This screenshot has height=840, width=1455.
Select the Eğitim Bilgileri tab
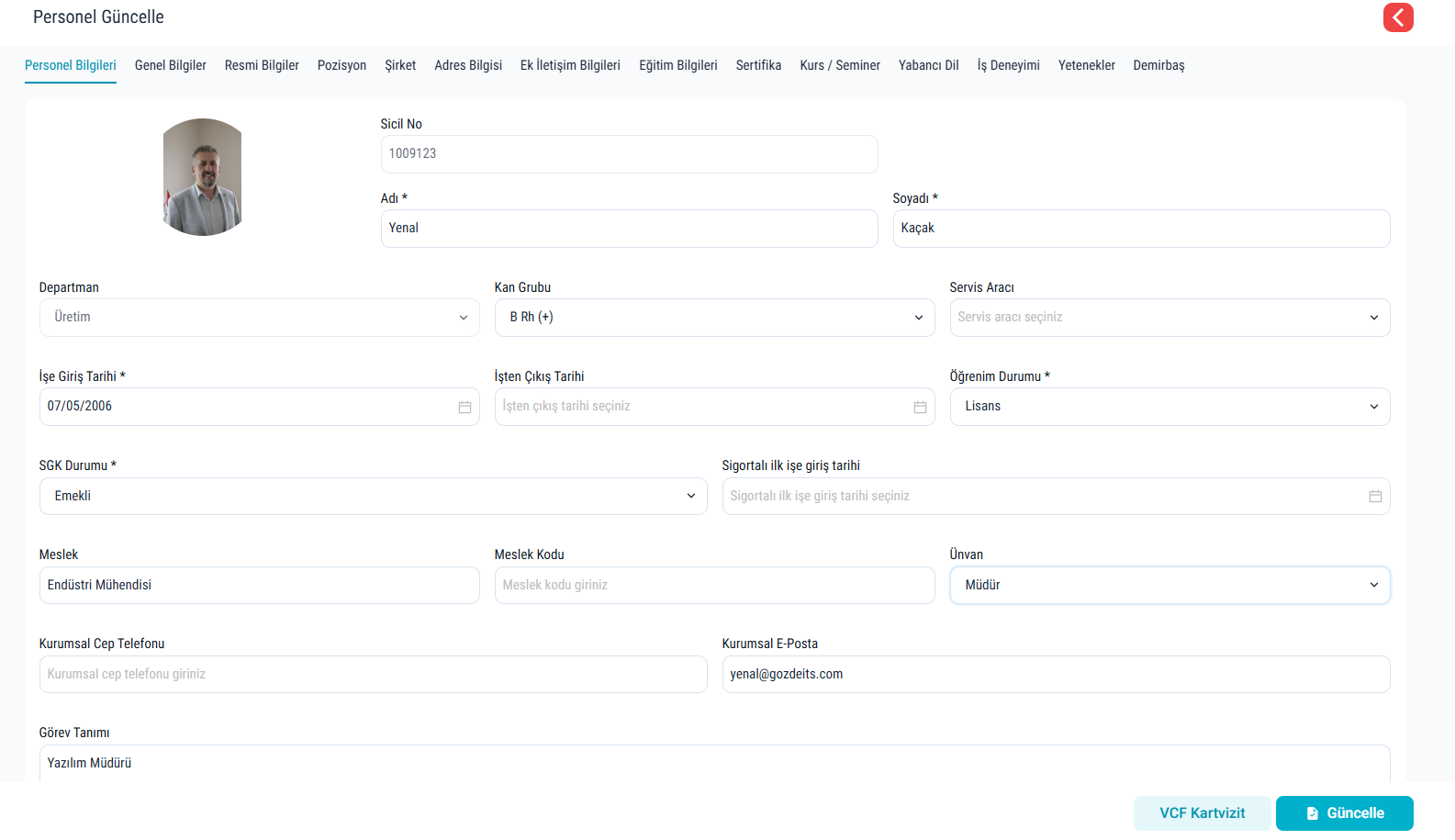[678, 65]
